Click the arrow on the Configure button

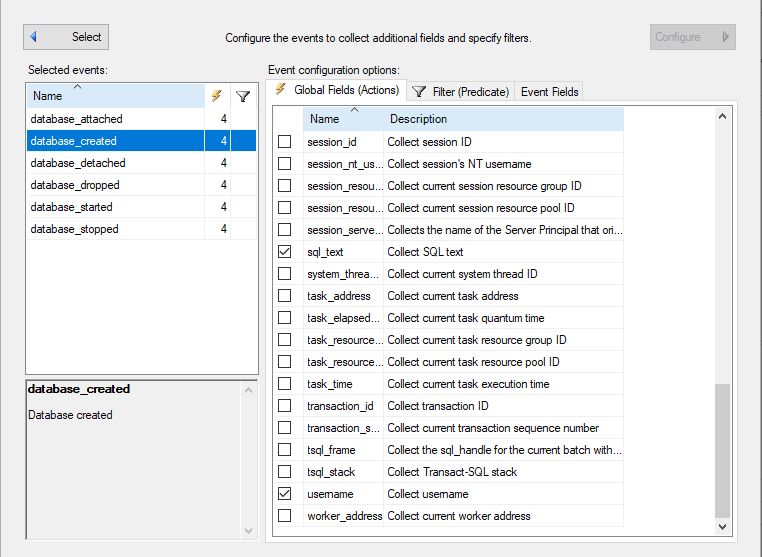click(726, 37)
